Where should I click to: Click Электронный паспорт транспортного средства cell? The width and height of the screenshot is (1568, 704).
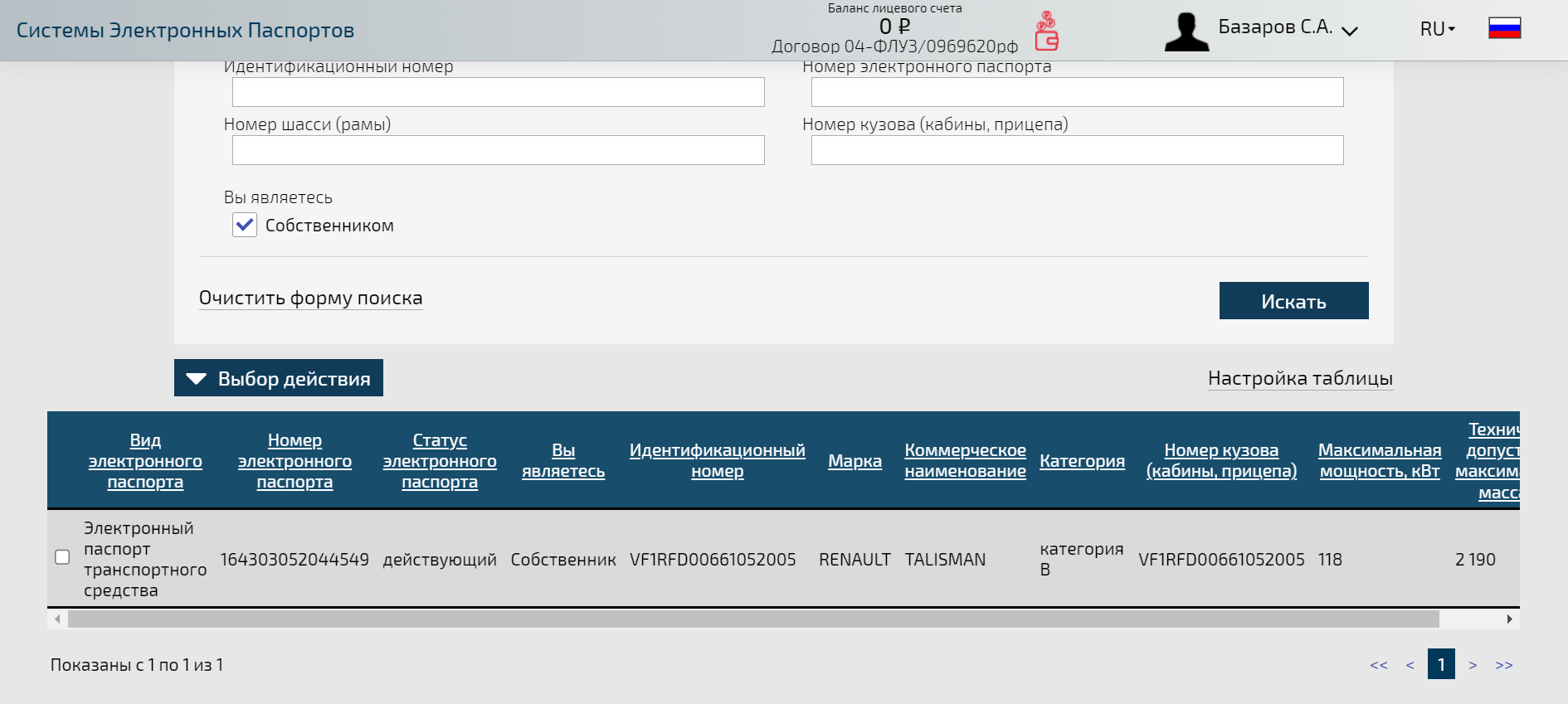point(145,559)
